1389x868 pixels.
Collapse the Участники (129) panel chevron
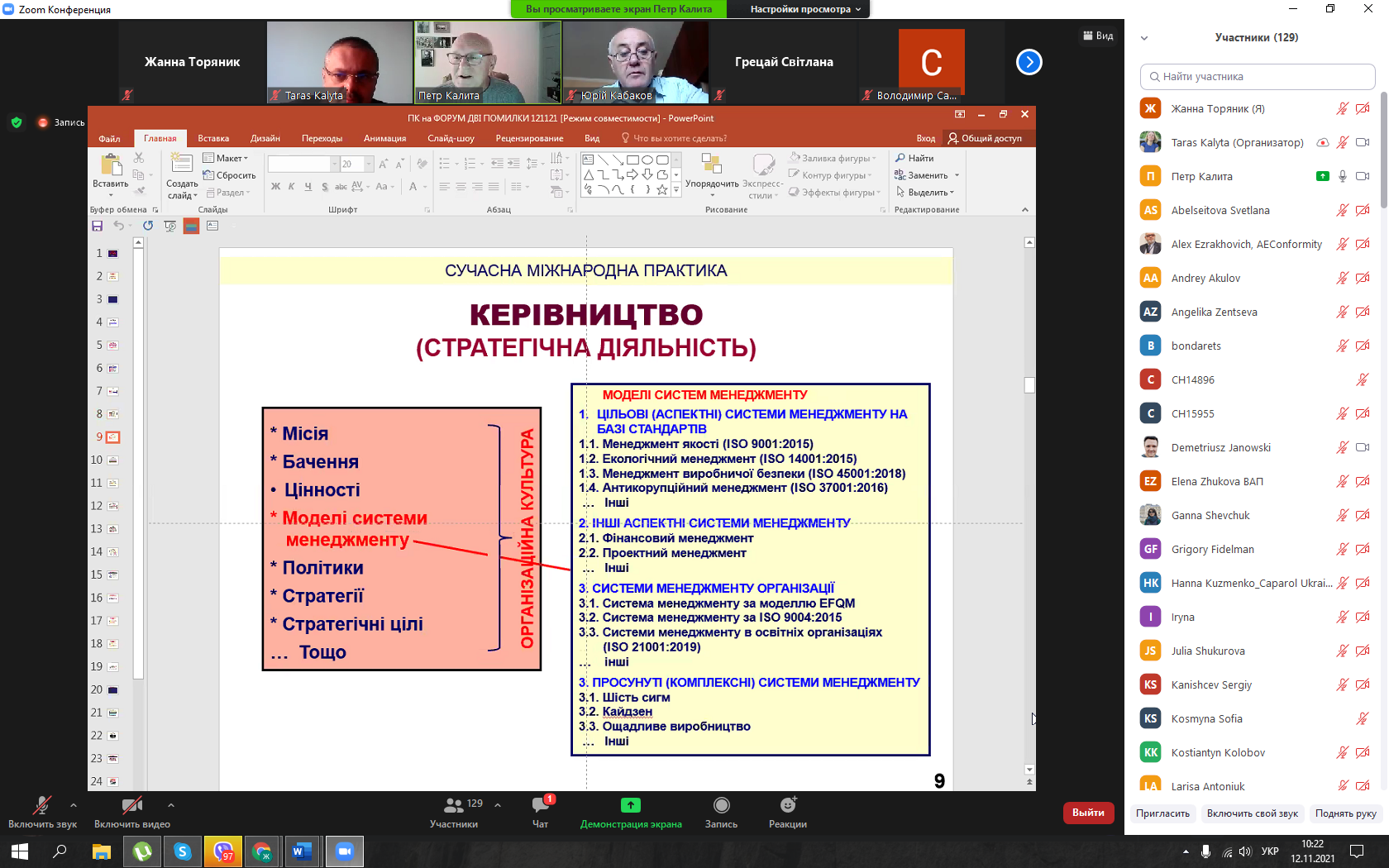pyautogui.click(x=1144, y=38)
